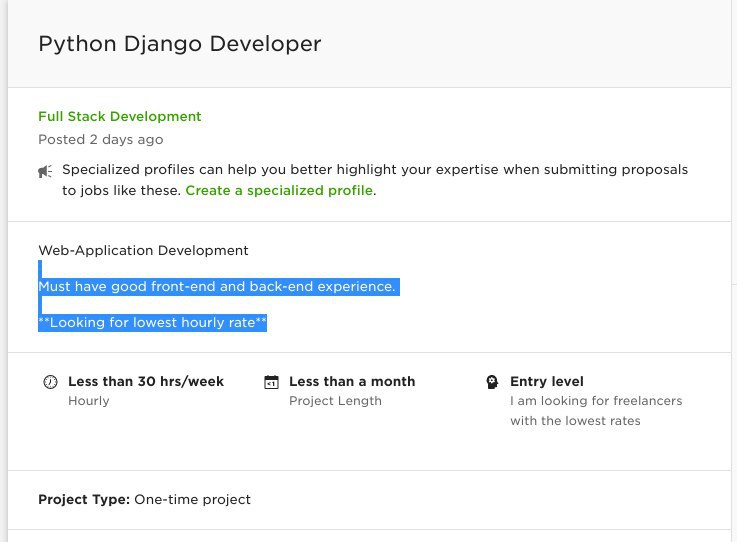Click the Python Django Developer job title

[180, 44]
